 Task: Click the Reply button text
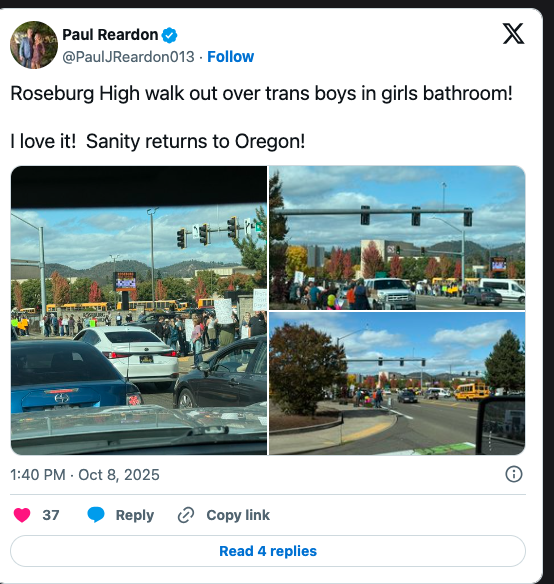135,515
